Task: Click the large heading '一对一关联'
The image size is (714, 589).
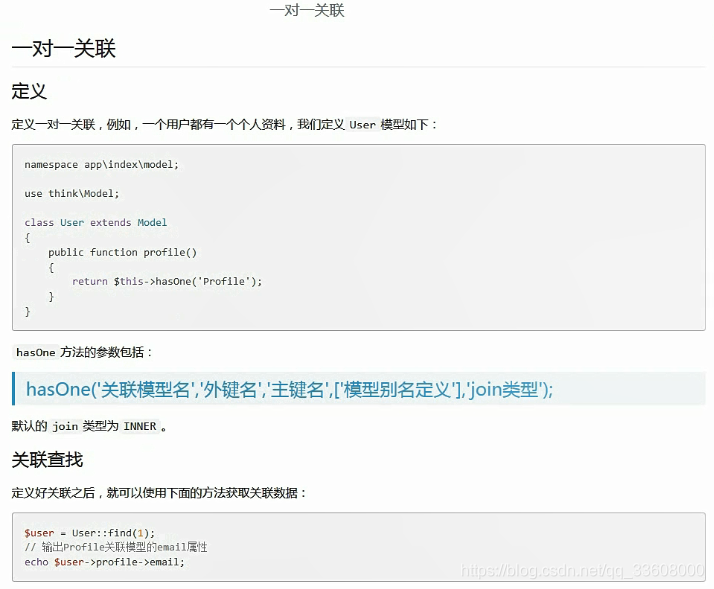Action: [64, 48]
